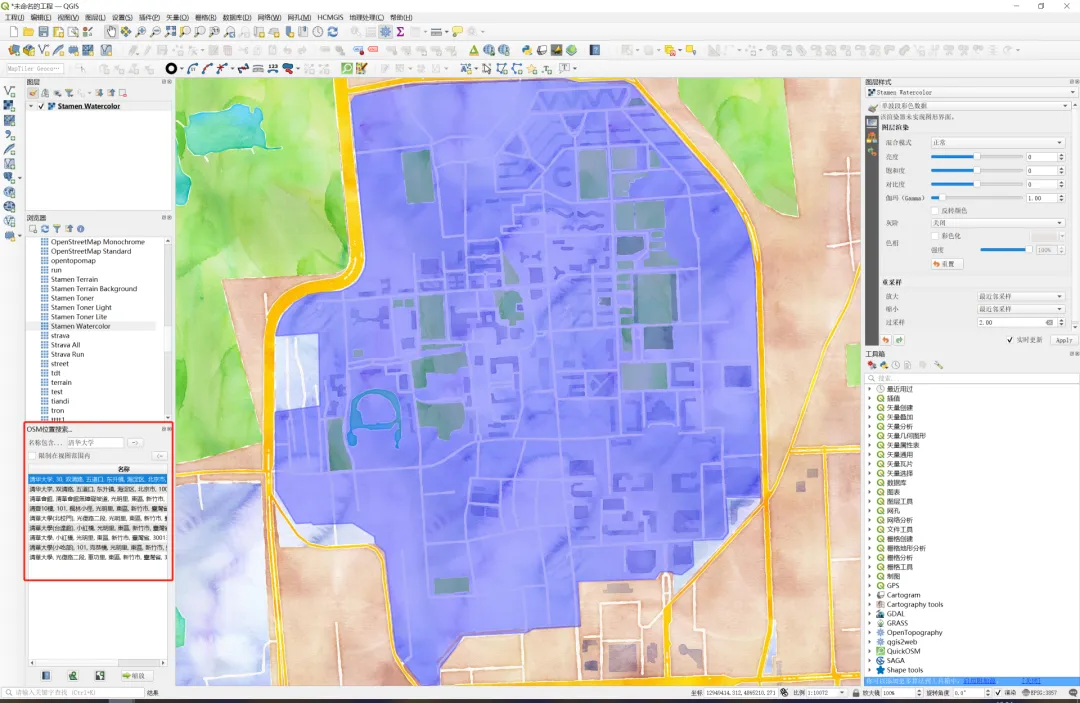Select Stamen Terrain Background in Browser
Viewport: 1080px width, 703px height.
[94, 288]
